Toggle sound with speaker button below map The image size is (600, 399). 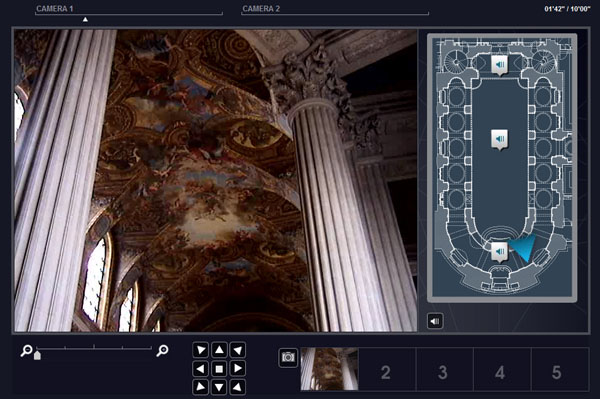click(435, 321)
